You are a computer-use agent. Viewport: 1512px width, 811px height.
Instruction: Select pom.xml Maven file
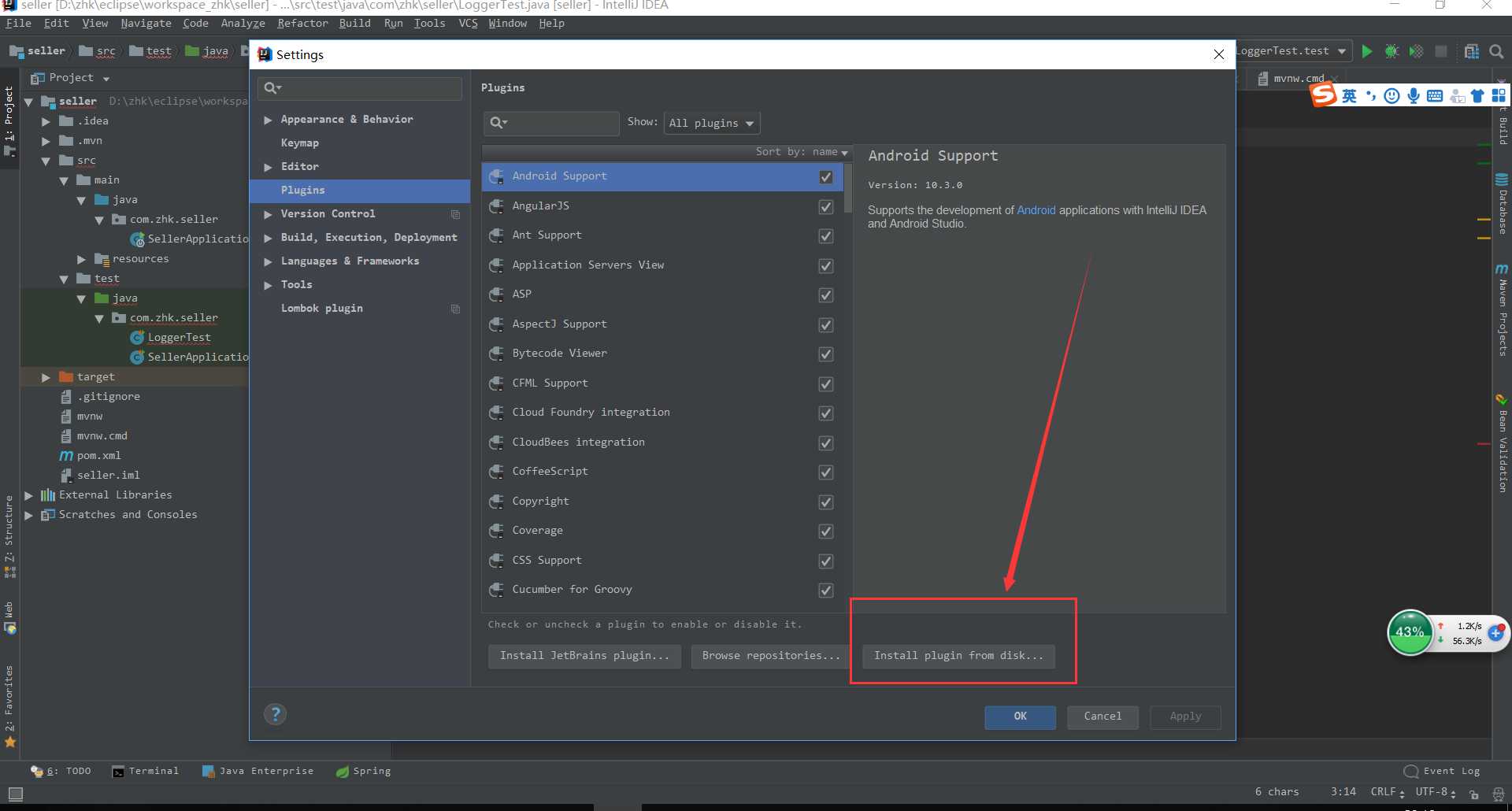click(91, 455)
